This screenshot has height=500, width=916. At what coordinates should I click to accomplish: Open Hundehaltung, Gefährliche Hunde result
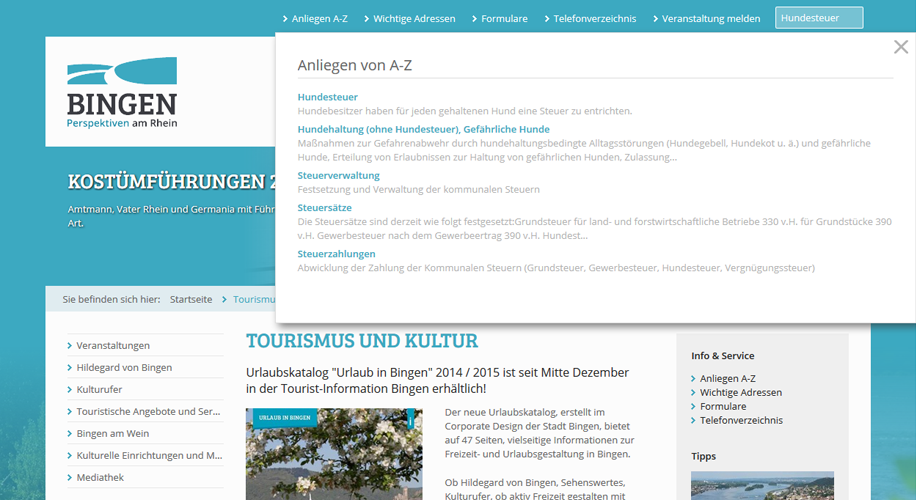pyautogui.click(x=424, y=129)
